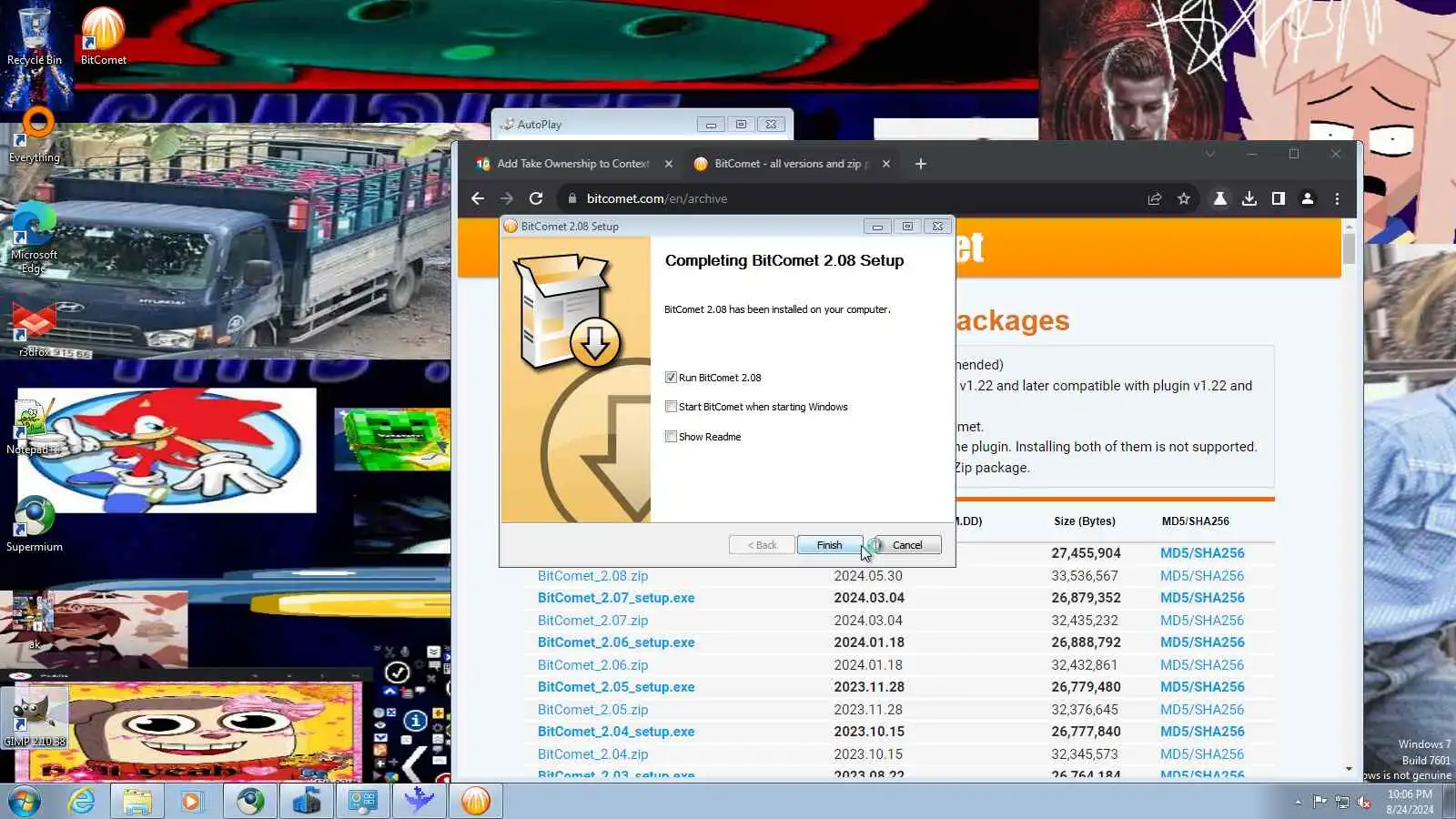Image resolution: width=1456 pixels, height=819 pixels.
Task: Switch to Add Take Ownership to Context tab
Action: click(x=573, y=164)
